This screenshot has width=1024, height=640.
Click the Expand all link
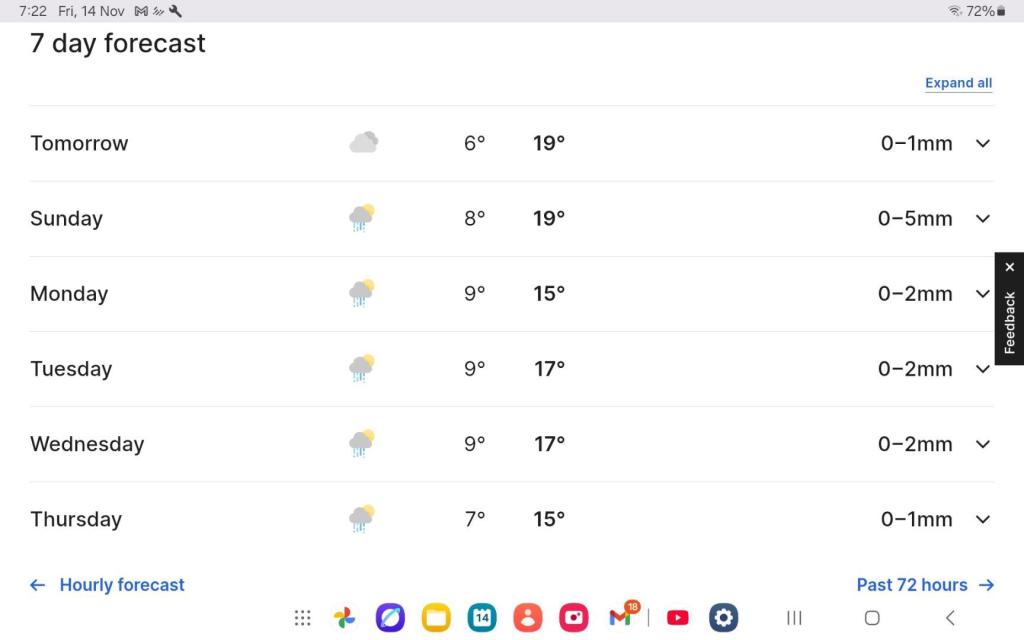tap(958, 83)
